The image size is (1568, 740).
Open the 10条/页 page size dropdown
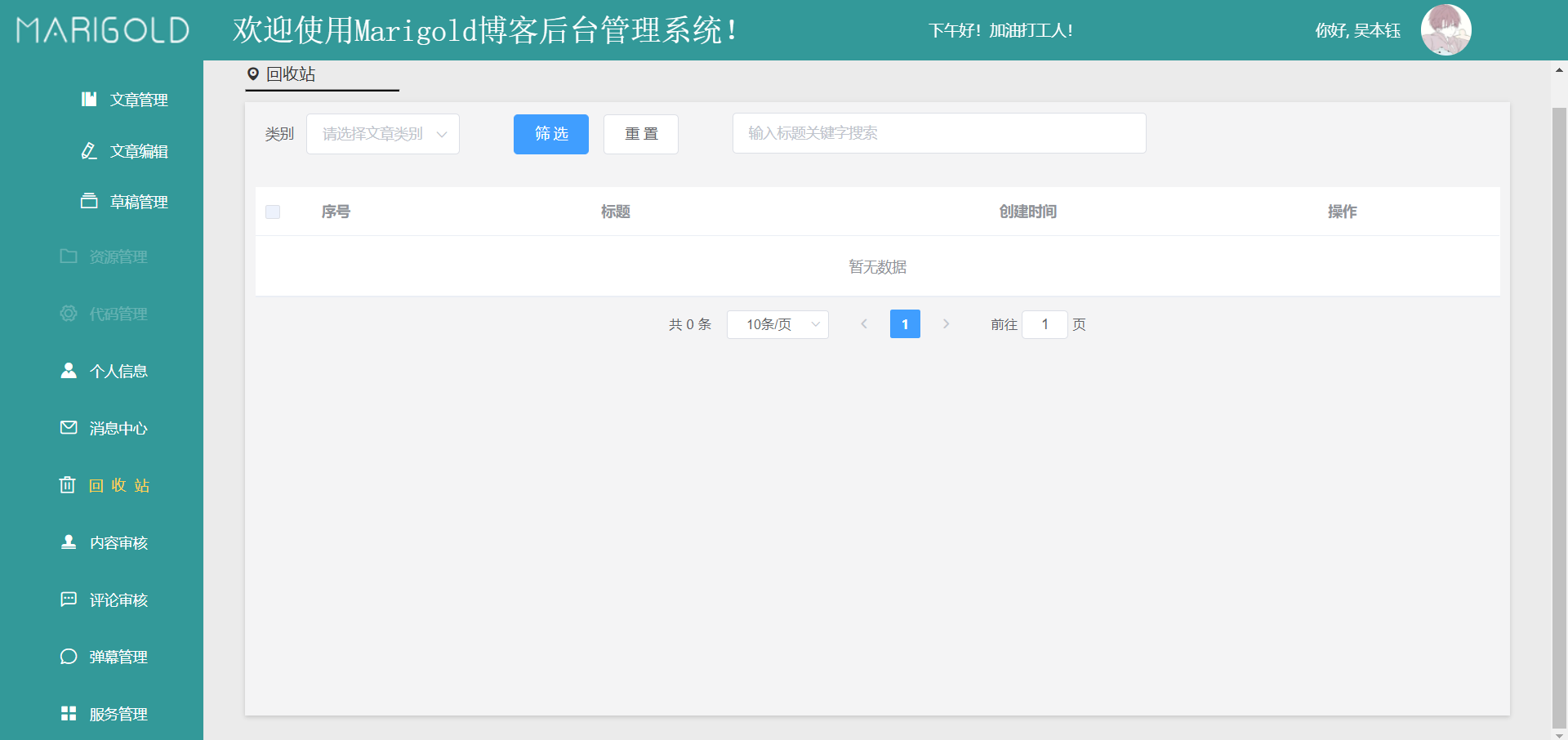point(777,324)
